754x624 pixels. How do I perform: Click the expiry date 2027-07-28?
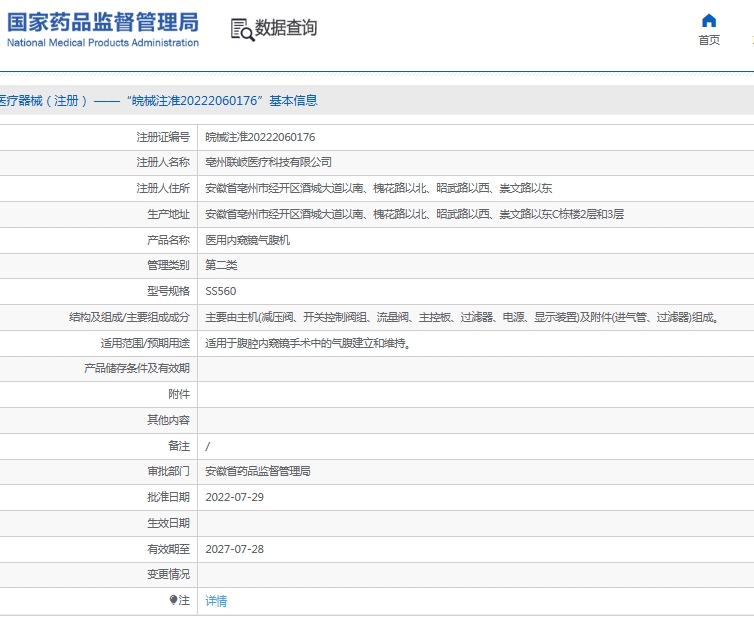(234, 549)
